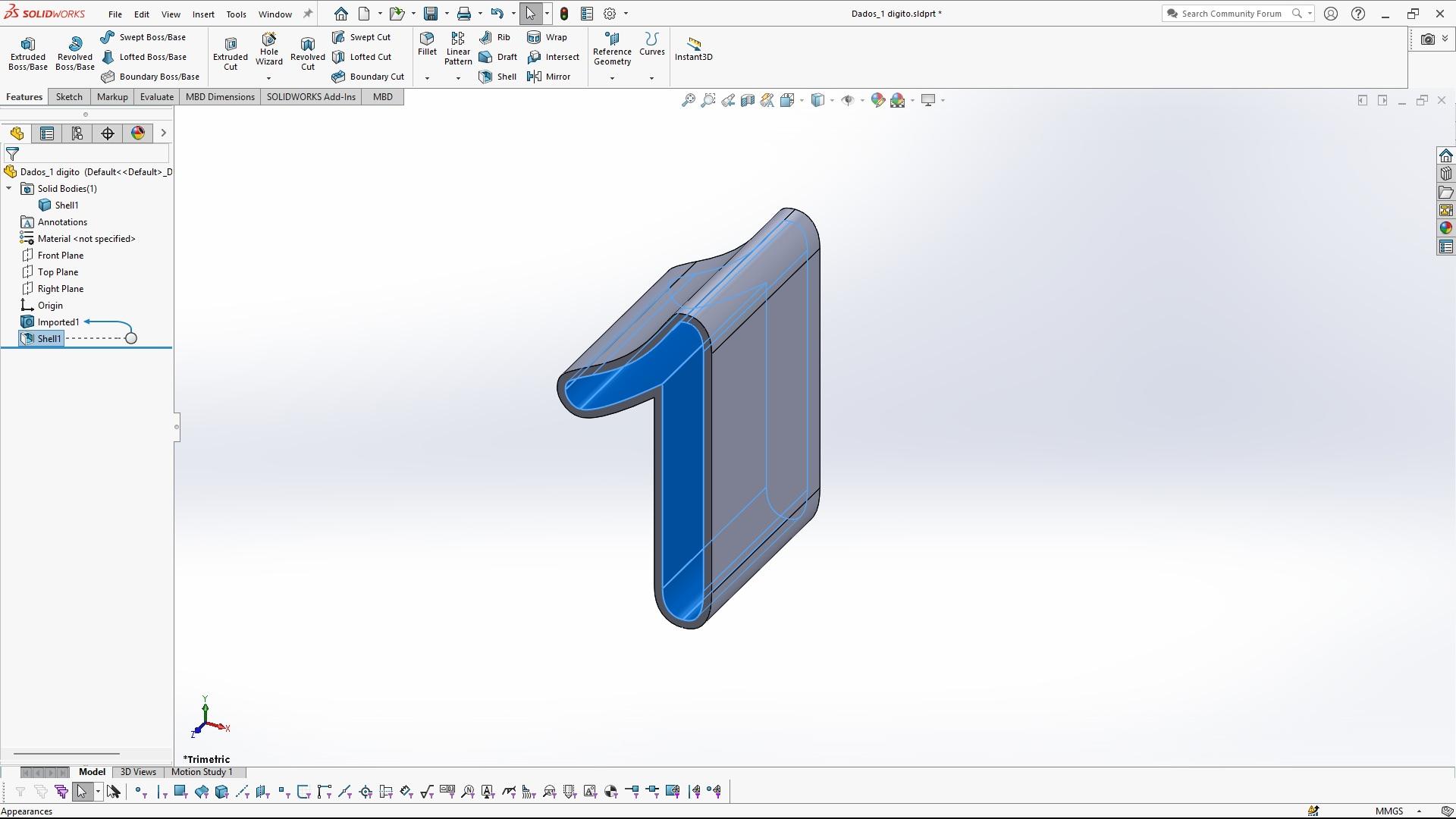Open the ConfigurationManager tab icon
Image resolution: width=1456 pixels, height=819 pixels.
pos(77,133)
